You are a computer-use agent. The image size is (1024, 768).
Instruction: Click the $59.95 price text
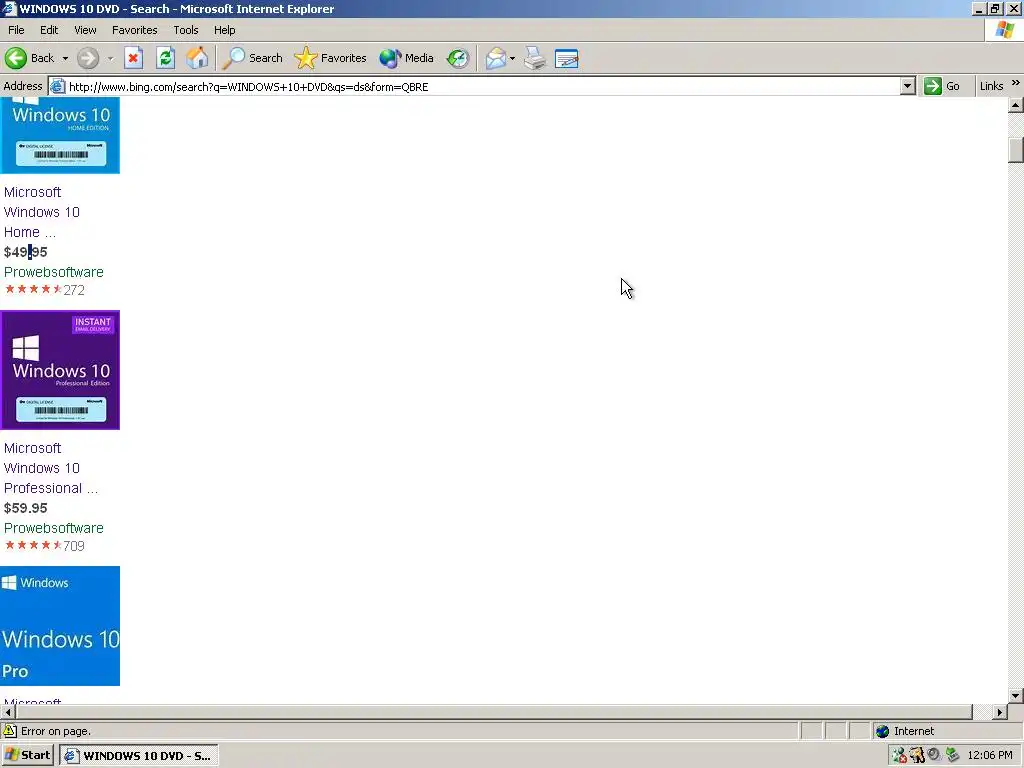pos(25,508)
